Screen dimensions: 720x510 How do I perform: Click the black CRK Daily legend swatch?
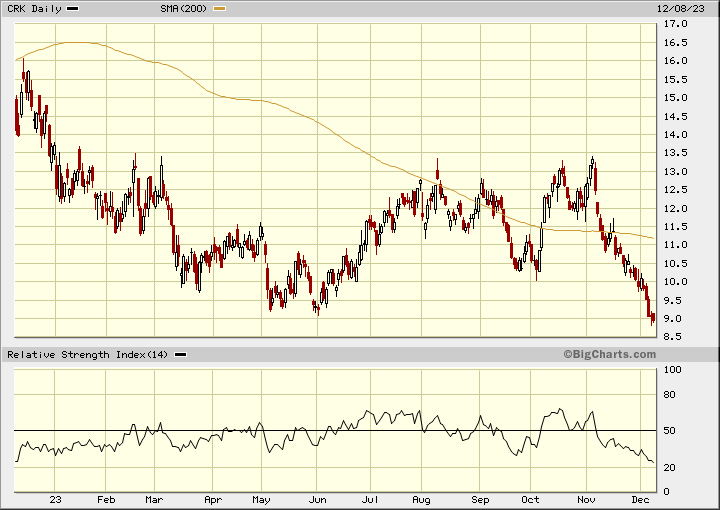click(73, 9)
